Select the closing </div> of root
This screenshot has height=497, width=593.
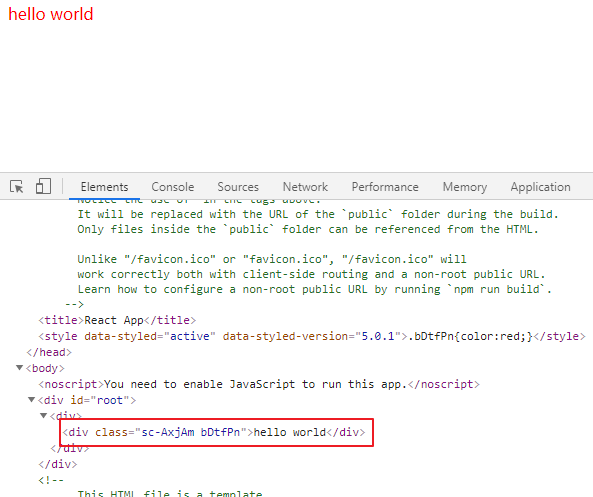pyautogui.click(x=57, y=464)
